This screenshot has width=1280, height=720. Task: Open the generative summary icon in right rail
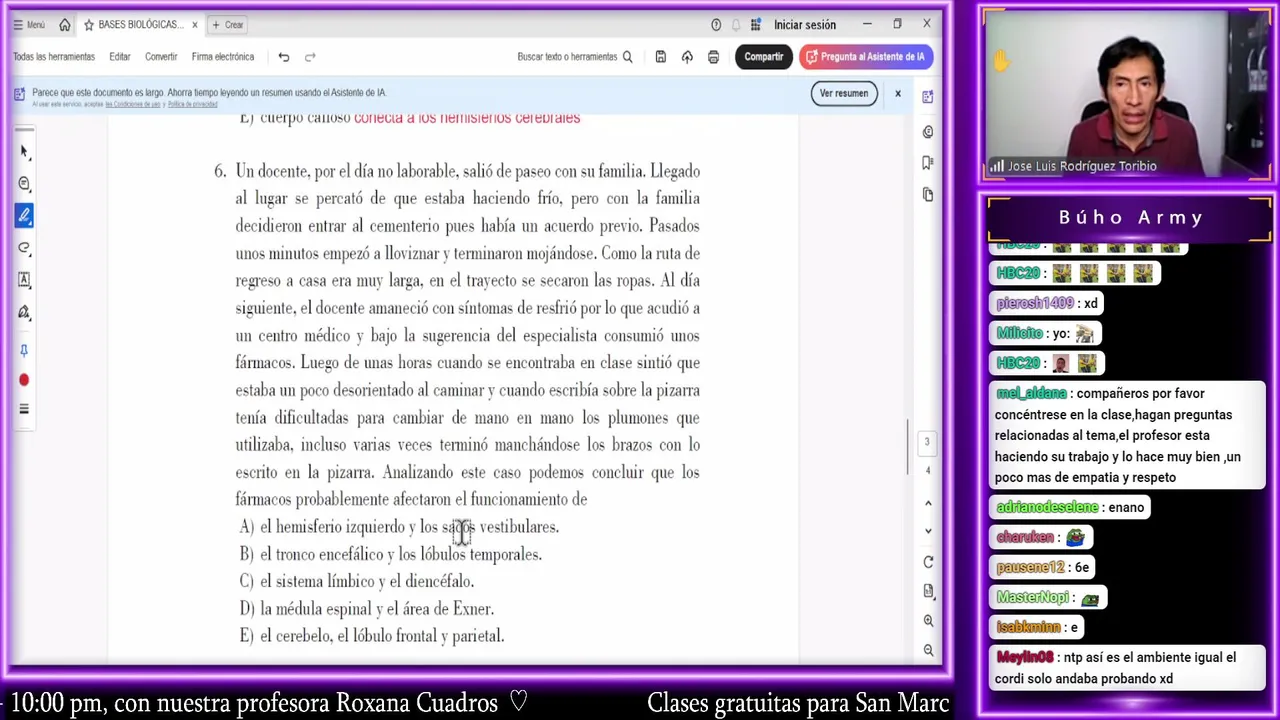928,132
